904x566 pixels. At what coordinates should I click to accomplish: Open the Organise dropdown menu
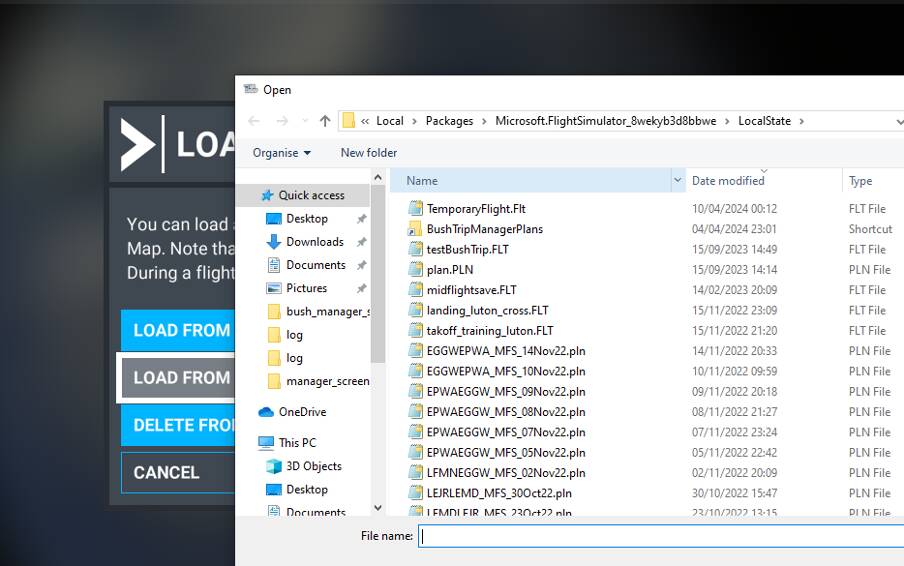pyautogui.click(x=281, y=153)
